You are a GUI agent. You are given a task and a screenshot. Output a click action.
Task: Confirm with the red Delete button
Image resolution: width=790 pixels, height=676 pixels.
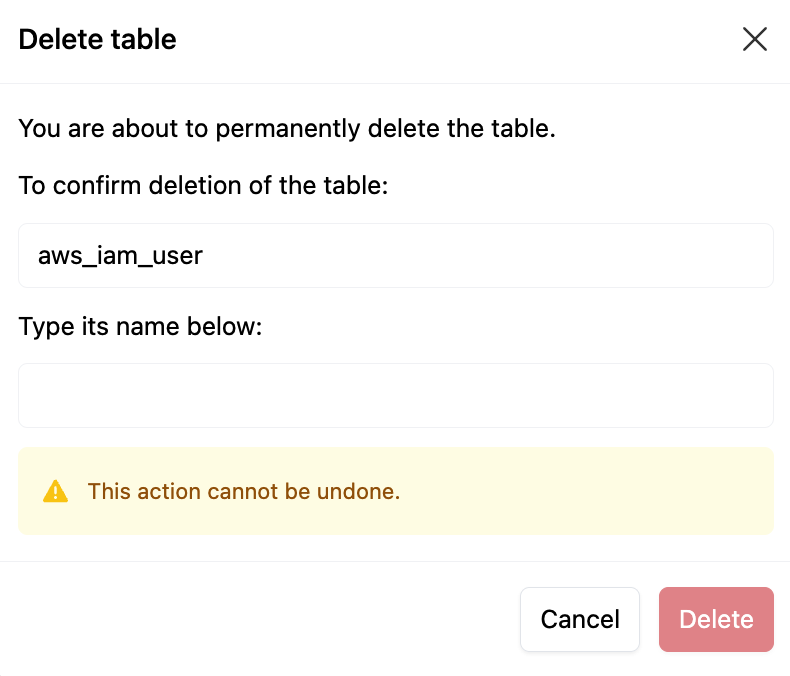point(716,619)
